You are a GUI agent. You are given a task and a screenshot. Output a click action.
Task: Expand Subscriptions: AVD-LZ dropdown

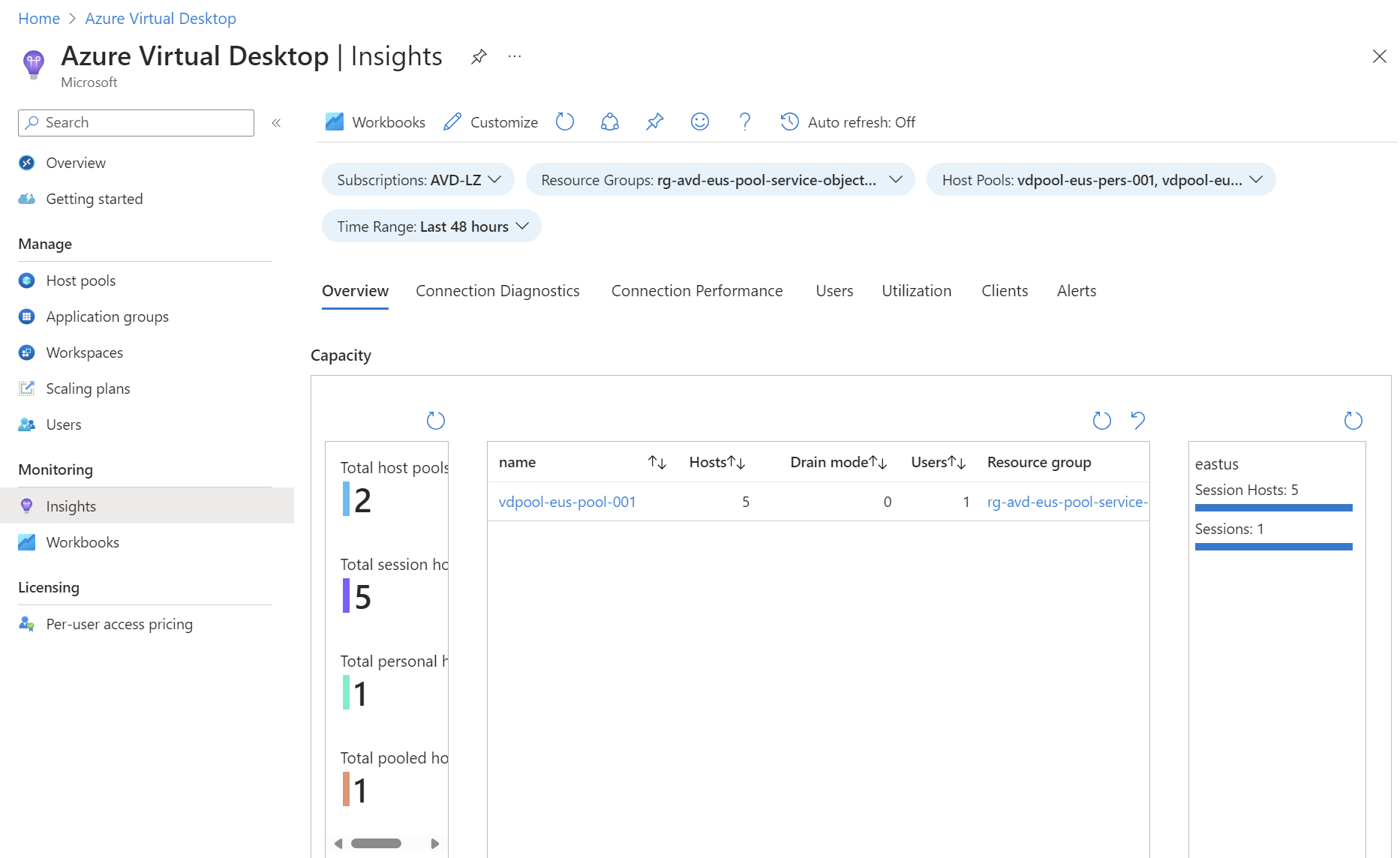[x=418, y=180]
